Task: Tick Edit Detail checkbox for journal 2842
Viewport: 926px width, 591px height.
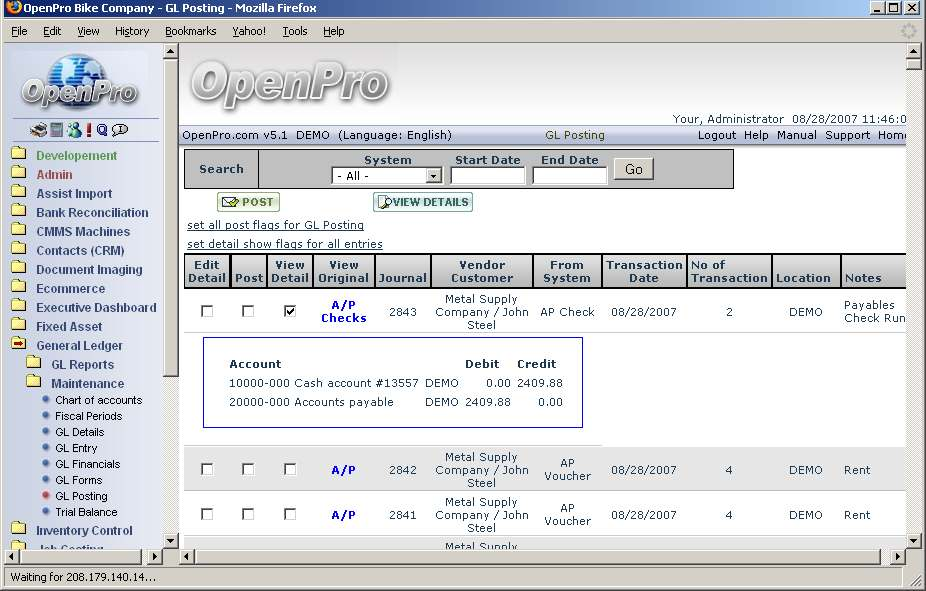Action: pos(207,470)
